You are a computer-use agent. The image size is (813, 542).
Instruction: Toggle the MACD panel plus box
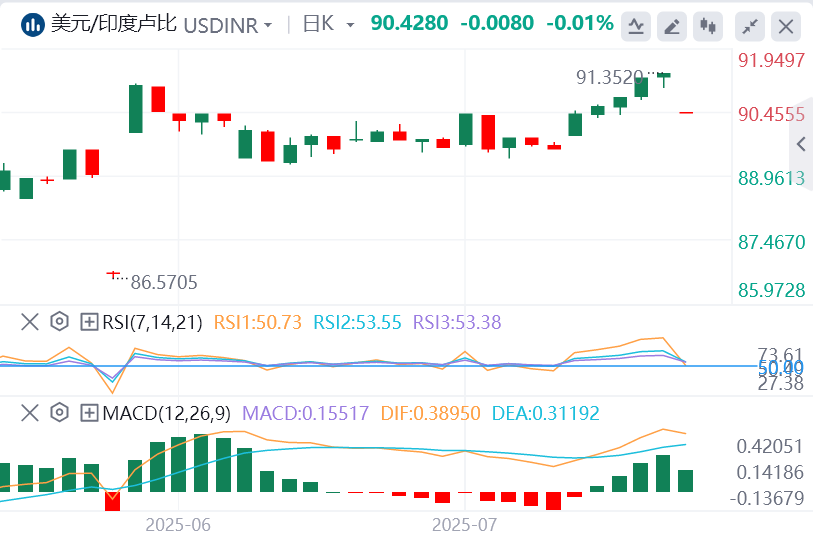pyautogui.click(x=89, y=412)
